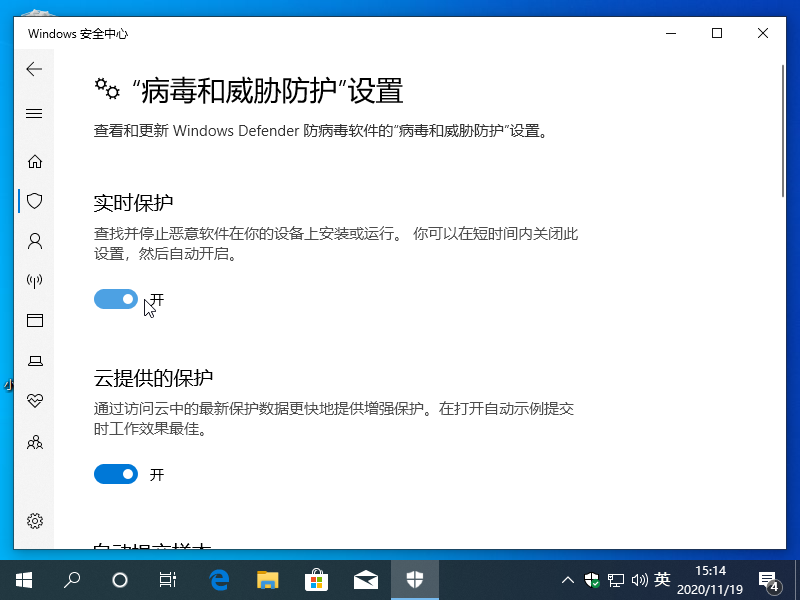Open Device performance & health heart icon
The height and width of the screenshot is (600, 800).
click(x=34, y=401)
